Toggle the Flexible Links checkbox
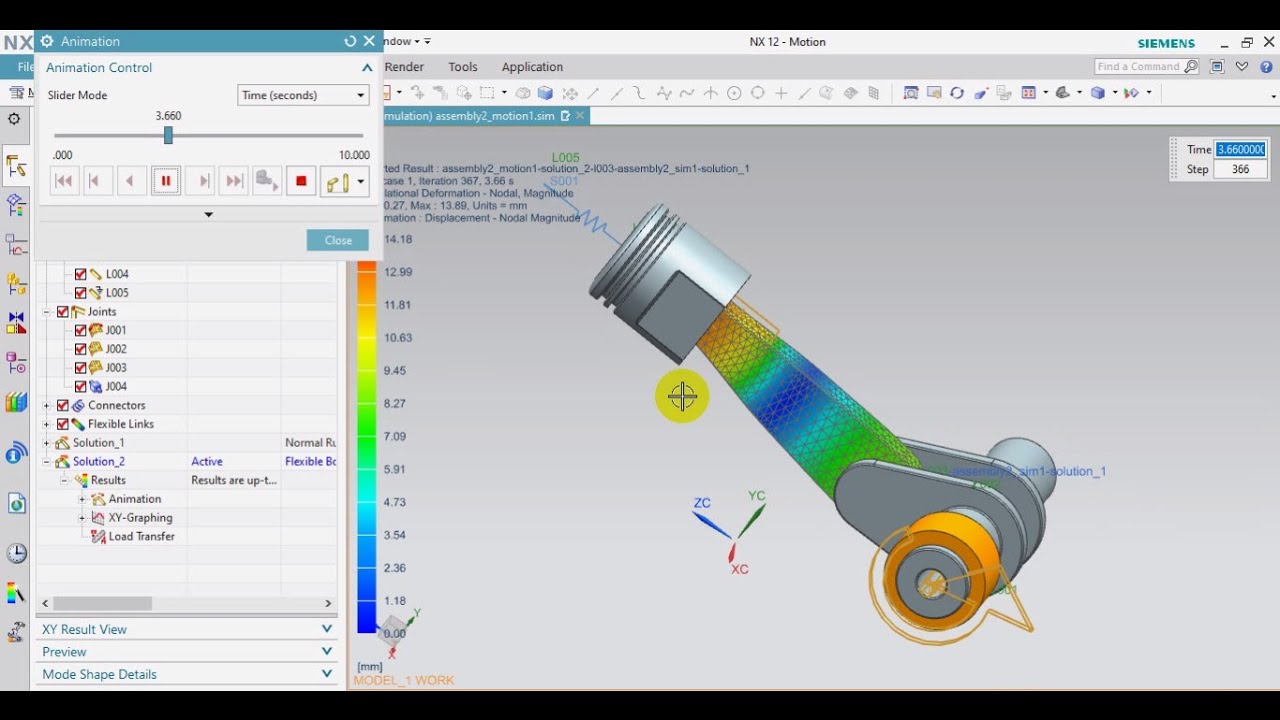Image resolution: width=1280 pixels, height=720 pixels. pos(63,424)
